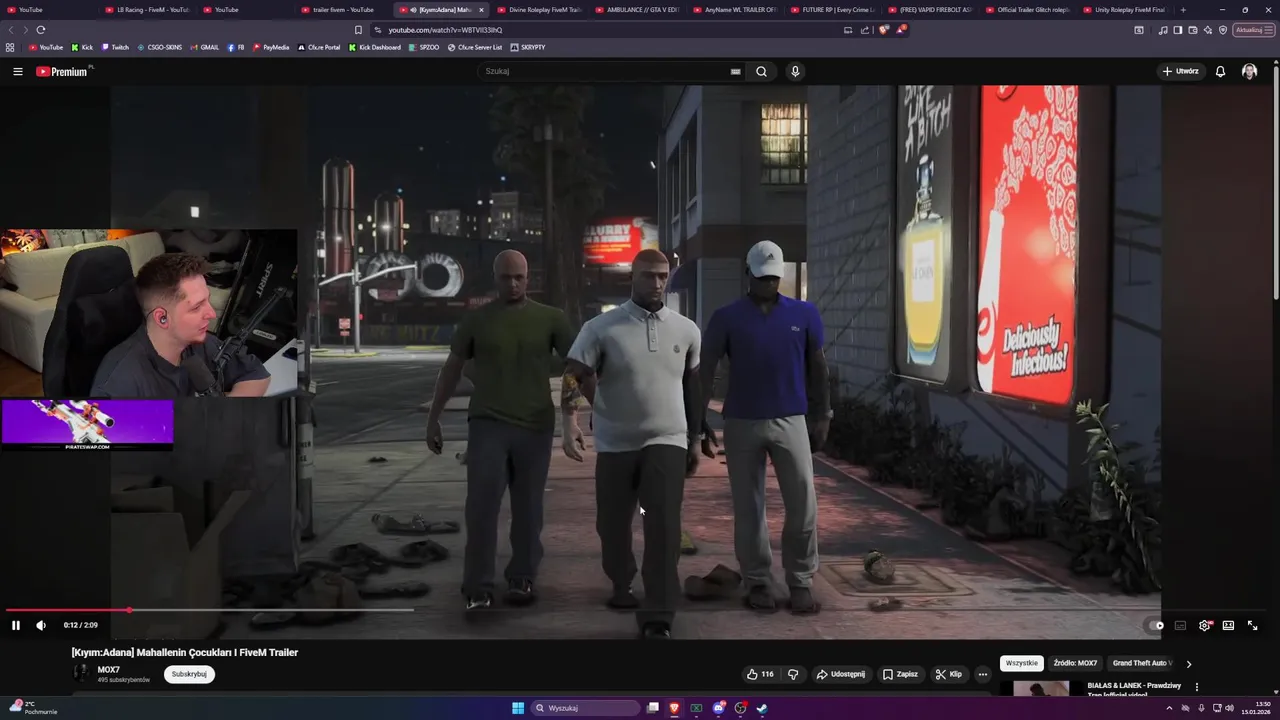
Task: Enter fullscreen mode
Action: (1252, 625)
